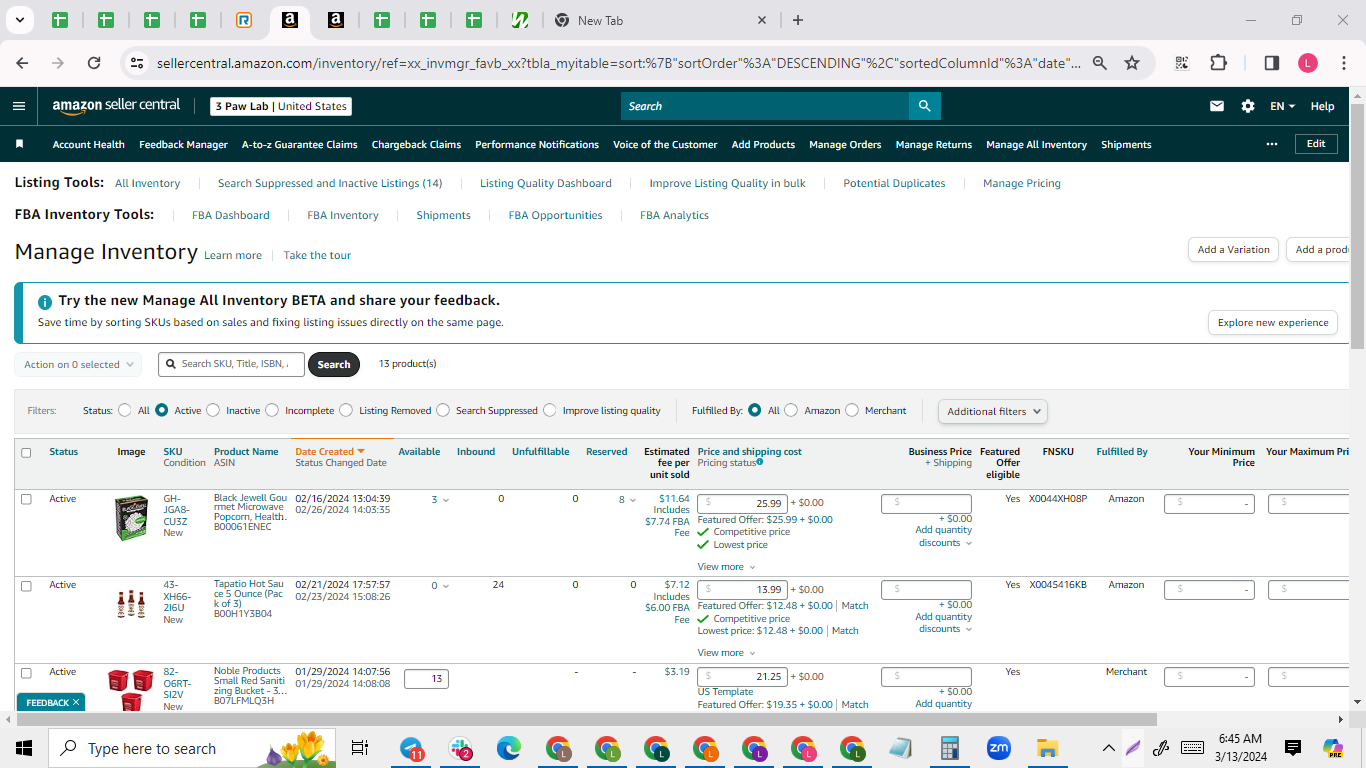Open a new browser tab
Image resolution: width=1366 pixels, height=768 pixels.
[797, 20]
